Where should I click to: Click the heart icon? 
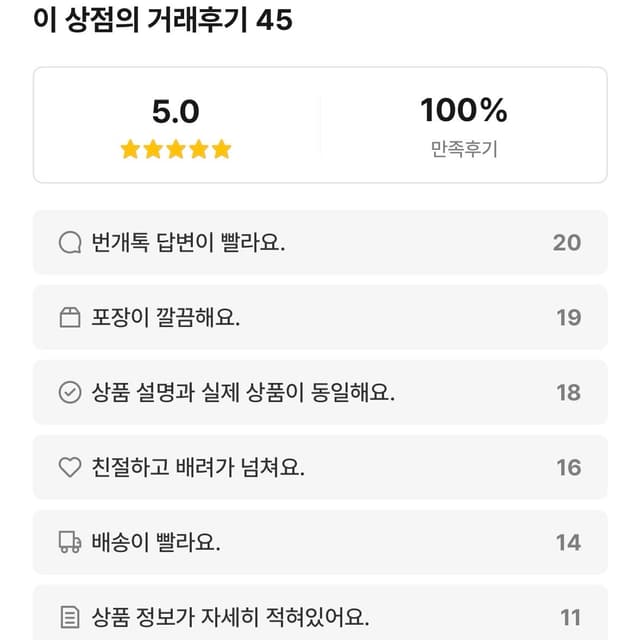tap(70, 467)
